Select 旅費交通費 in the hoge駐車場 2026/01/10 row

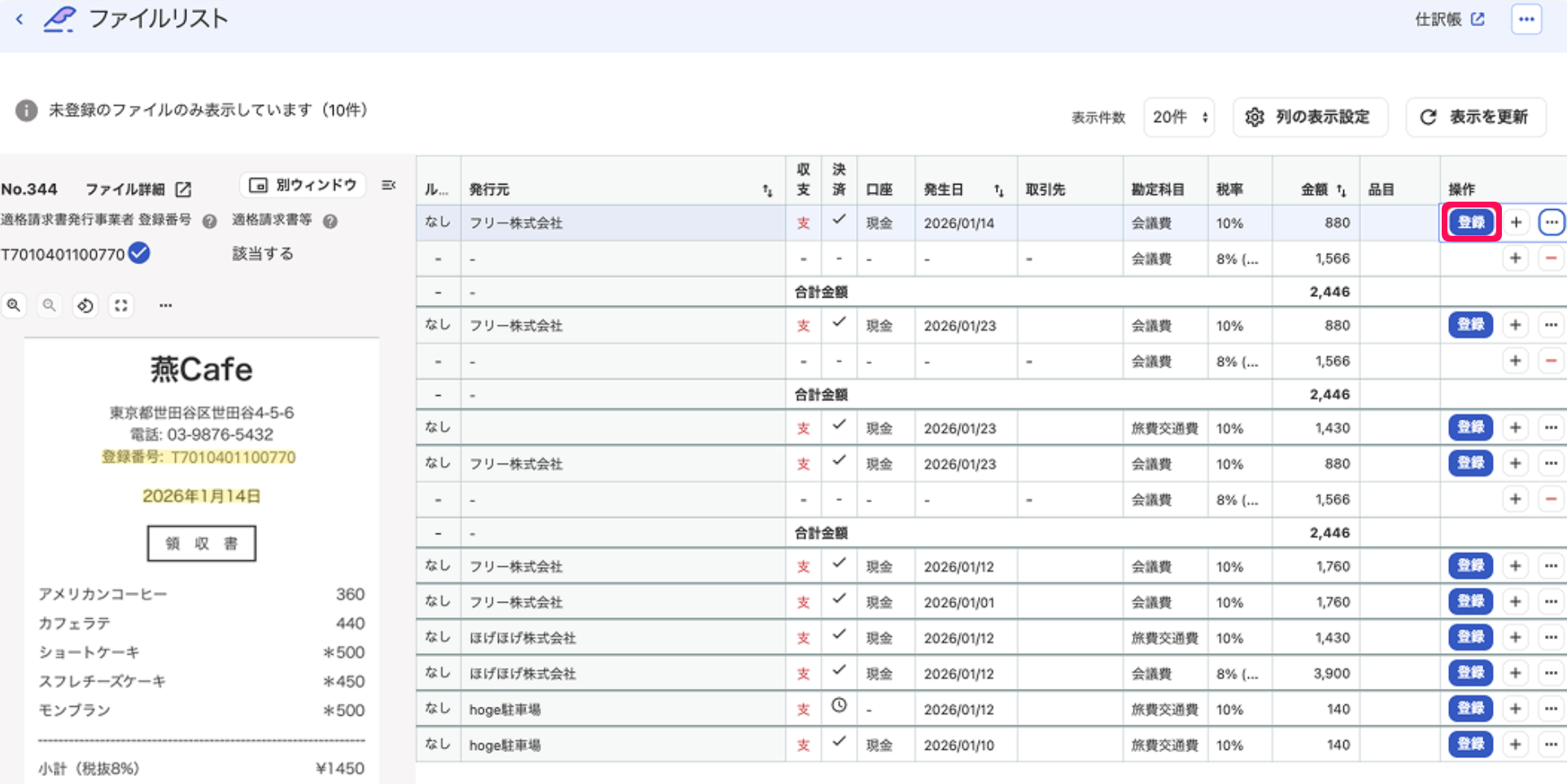coord(1165,745)
